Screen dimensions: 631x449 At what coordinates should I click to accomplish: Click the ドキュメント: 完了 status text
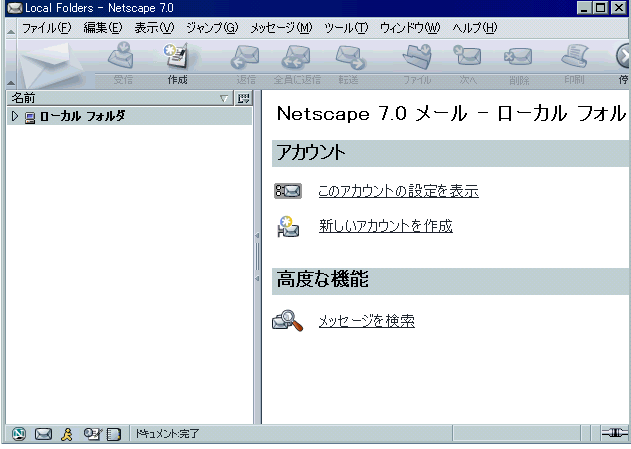[x=167, y=434]
